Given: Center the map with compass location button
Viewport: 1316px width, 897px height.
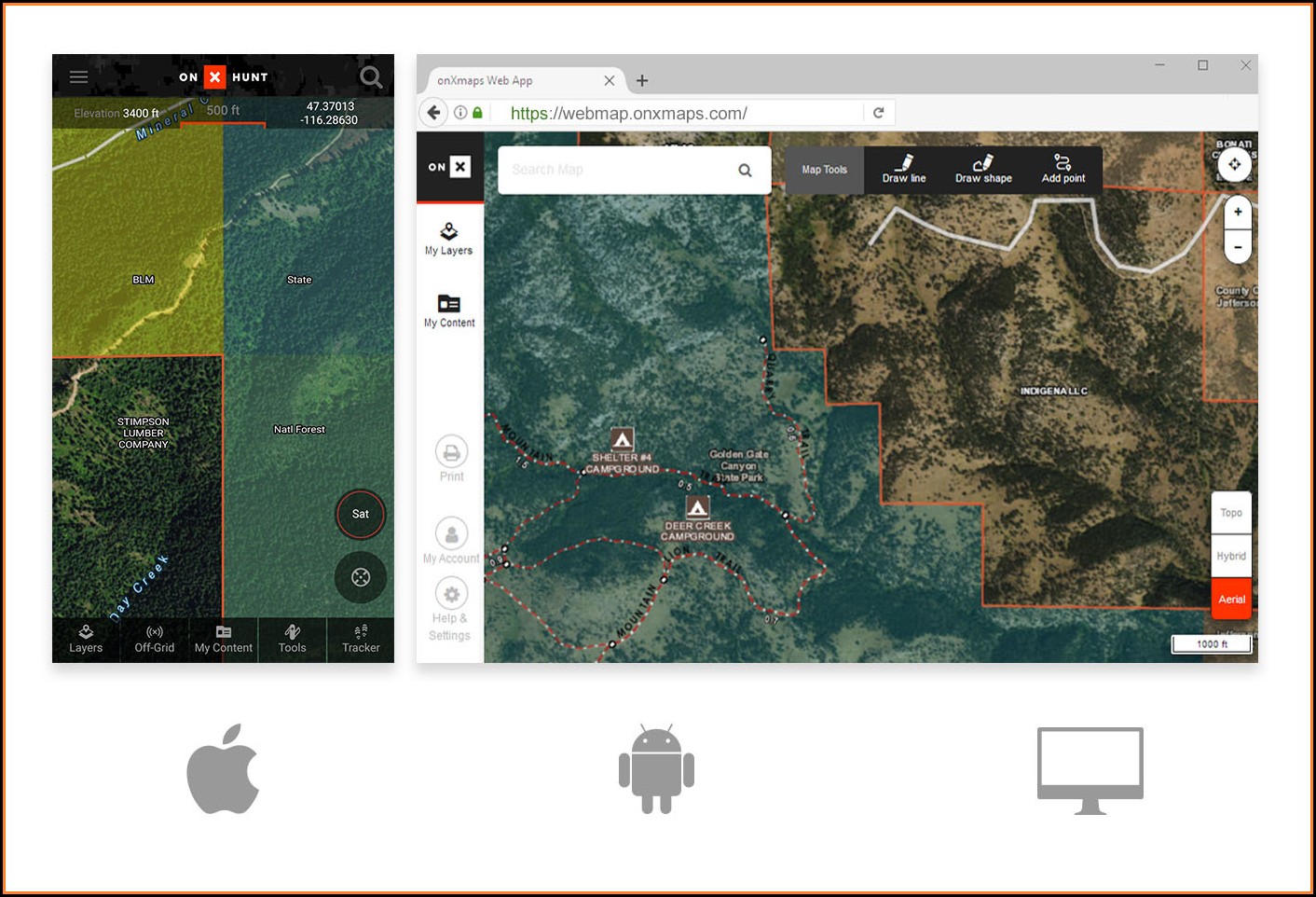Looking at the screenshot, I should pyautogui.click(x=361, y=577).
